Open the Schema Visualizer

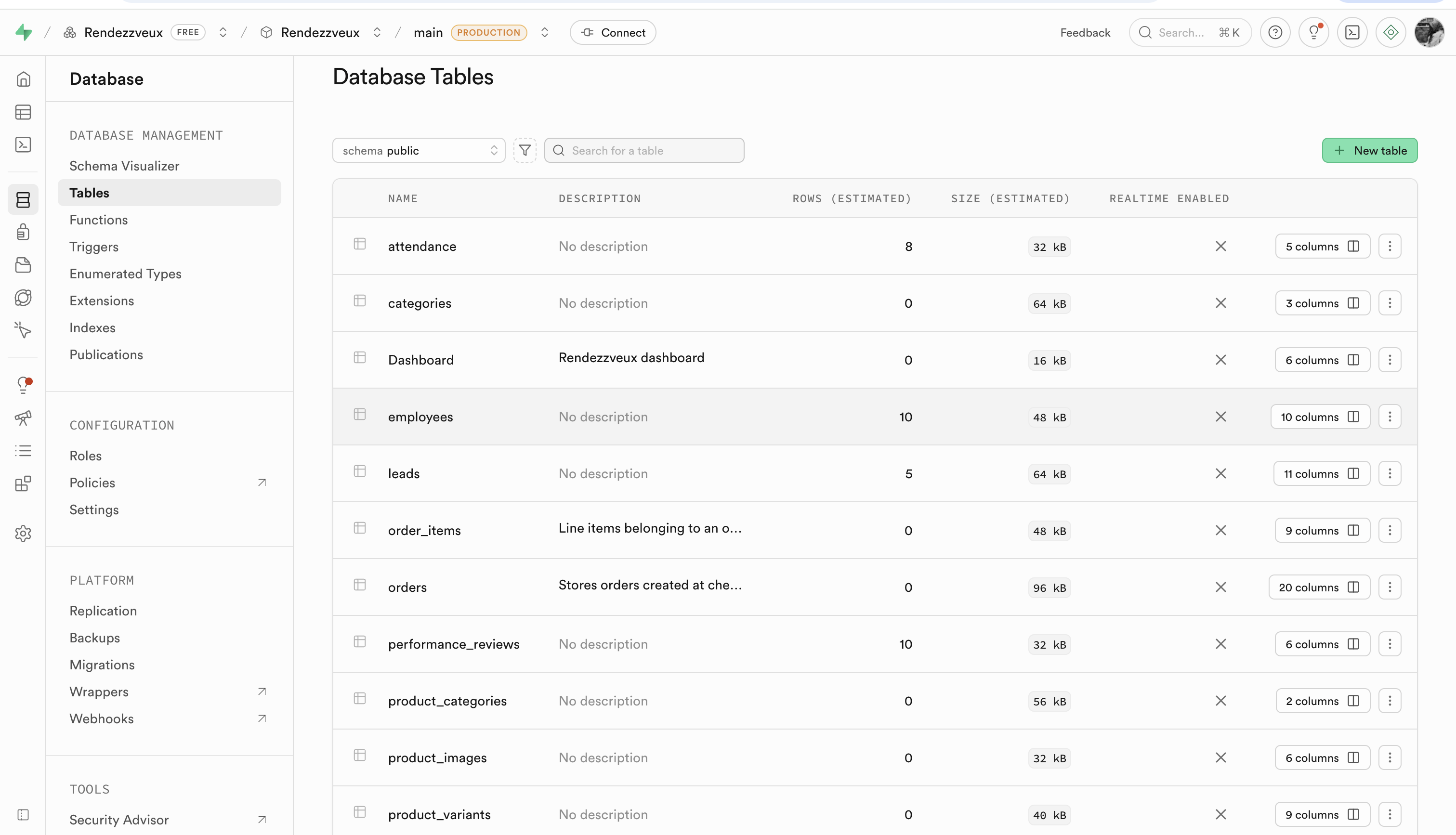pos(124,166)
